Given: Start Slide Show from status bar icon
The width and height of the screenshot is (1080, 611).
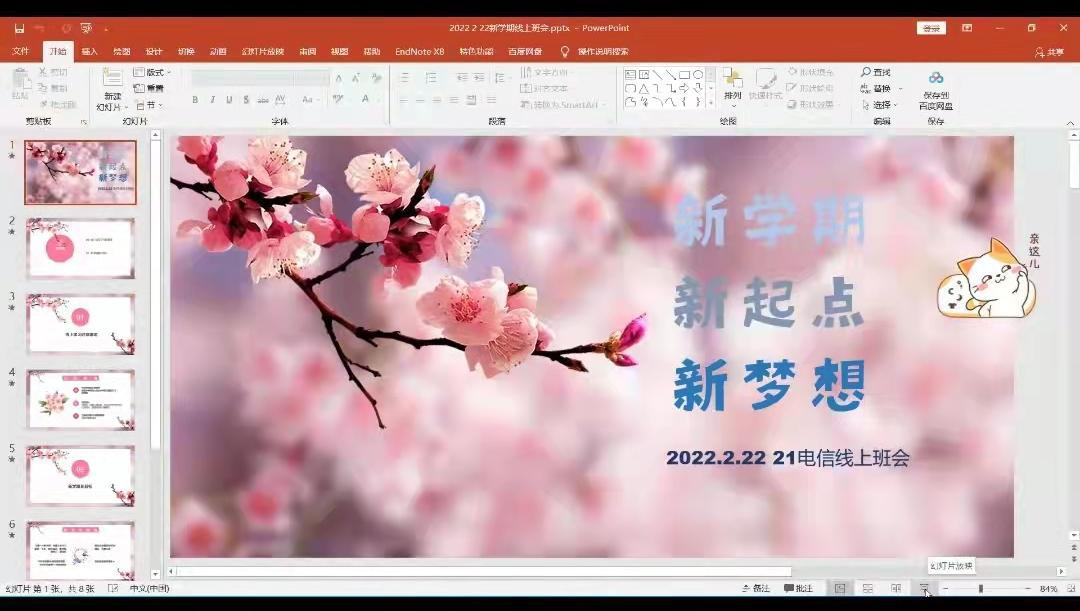Looking at the screenshot, I should pyautogui.click(x=924, y=588).
